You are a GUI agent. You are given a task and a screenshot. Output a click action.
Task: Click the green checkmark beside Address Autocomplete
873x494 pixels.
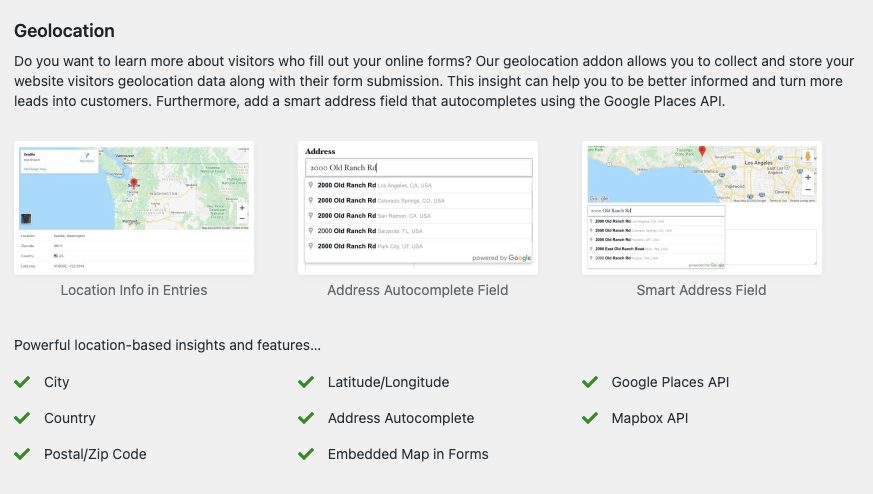[306, 418]
